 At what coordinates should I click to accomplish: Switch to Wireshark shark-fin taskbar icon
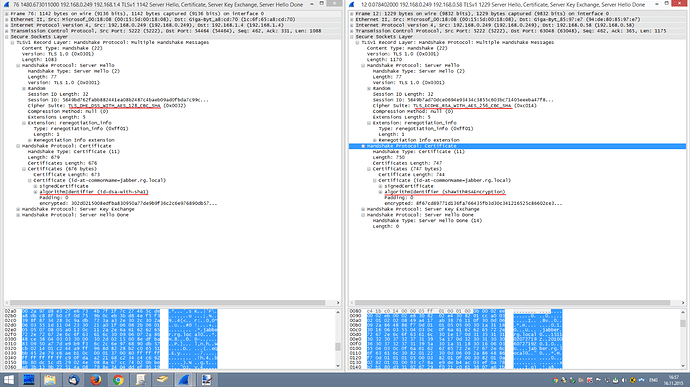(x=184, y=380)
